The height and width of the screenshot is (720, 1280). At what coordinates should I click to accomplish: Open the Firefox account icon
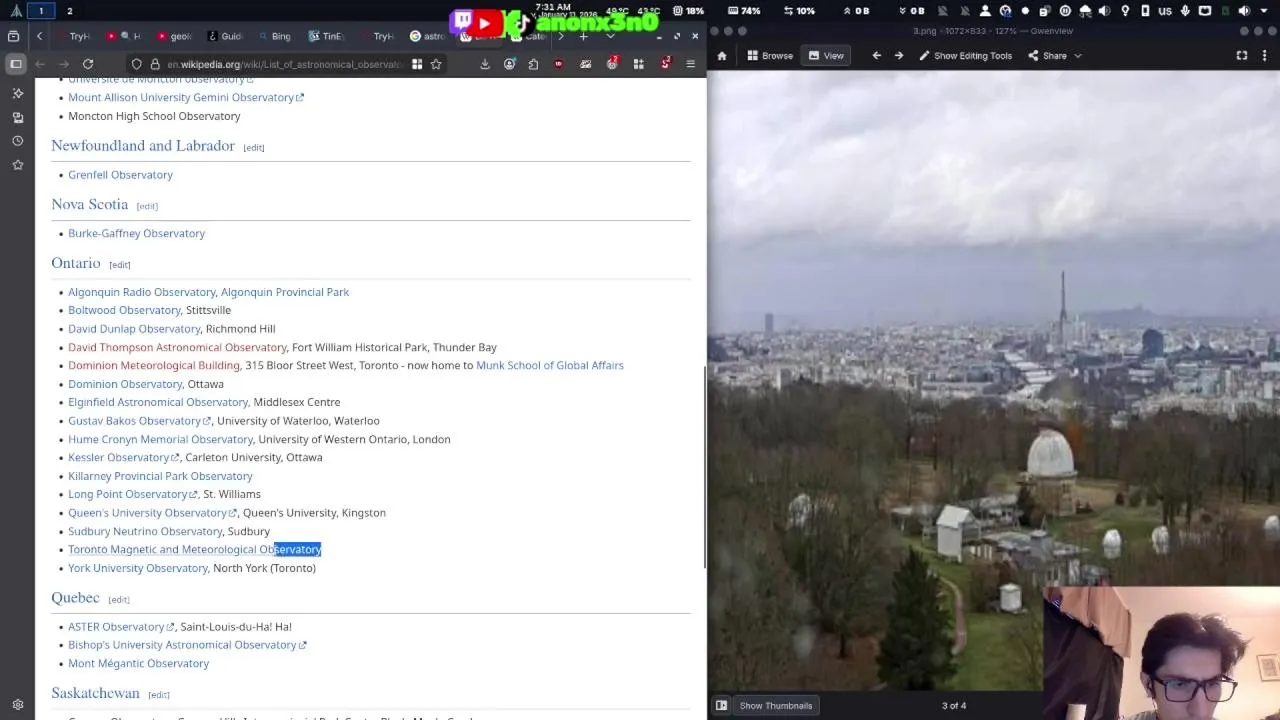510,64
